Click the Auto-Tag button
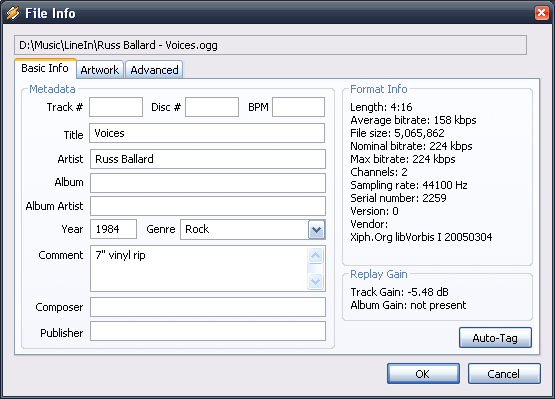The height and width of the screenshot is (399, 555). [495, 338]
